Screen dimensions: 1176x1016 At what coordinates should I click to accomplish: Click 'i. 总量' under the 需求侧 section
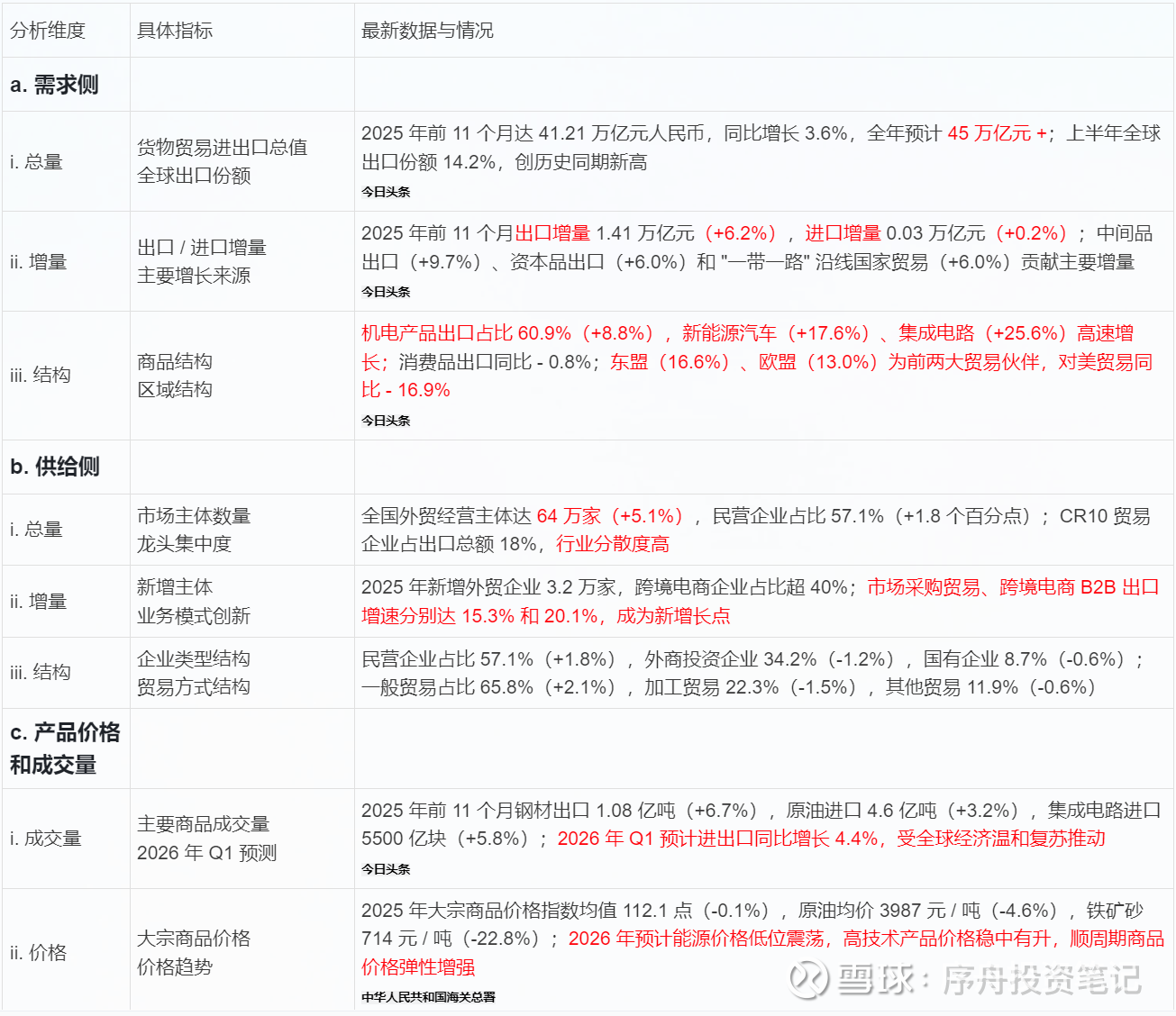pyautogui.click(x=36, y=162)
